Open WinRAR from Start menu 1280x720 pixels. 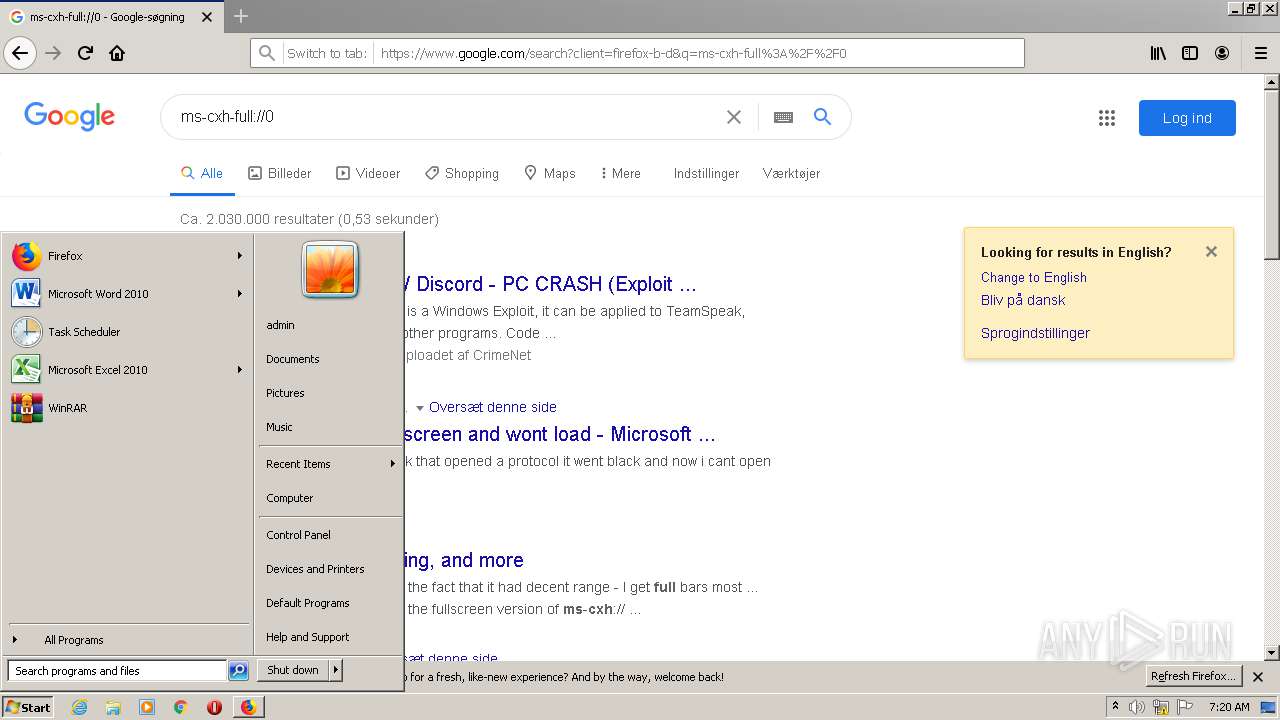(127, 408)
